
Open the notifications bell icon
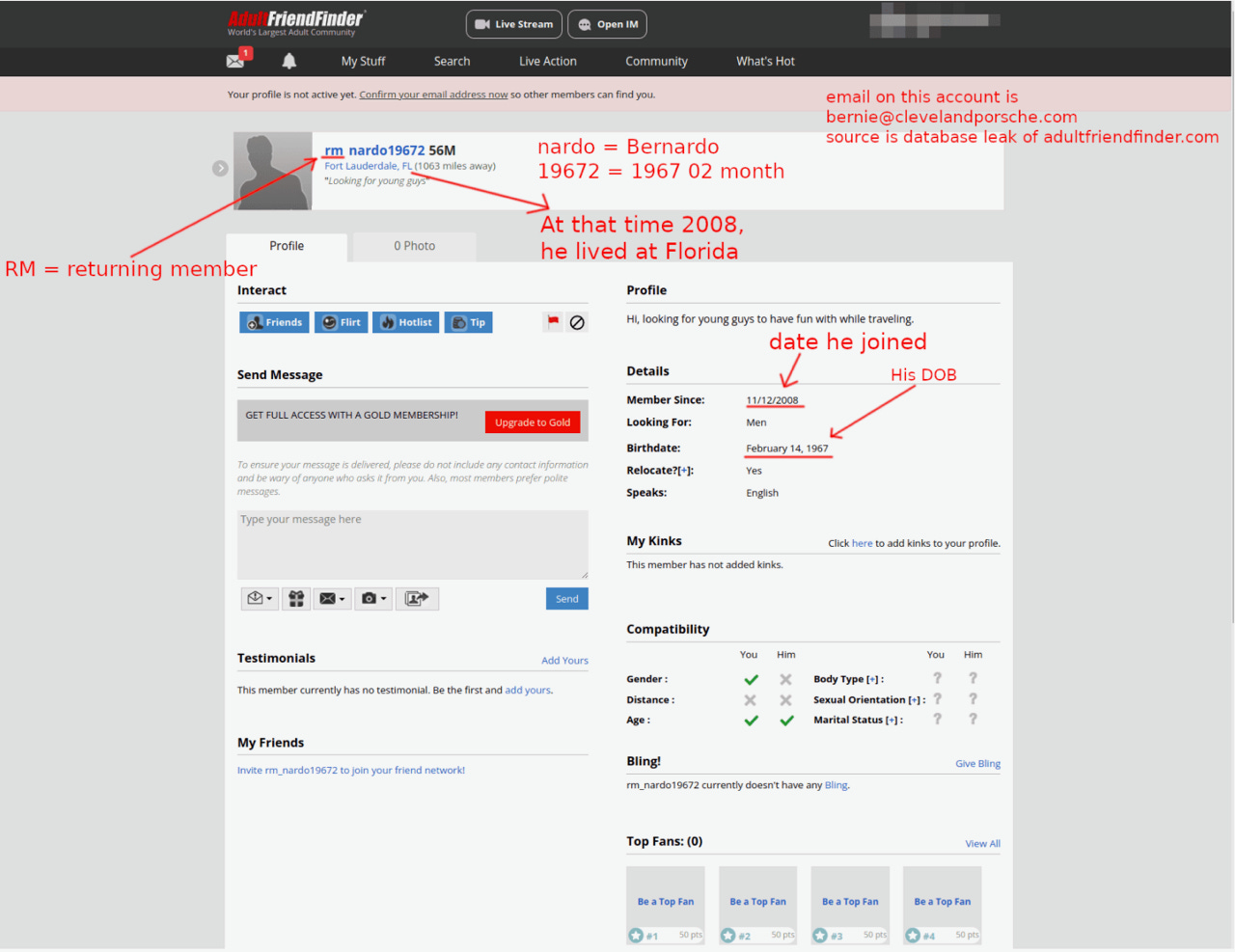[x=288, y=61]
